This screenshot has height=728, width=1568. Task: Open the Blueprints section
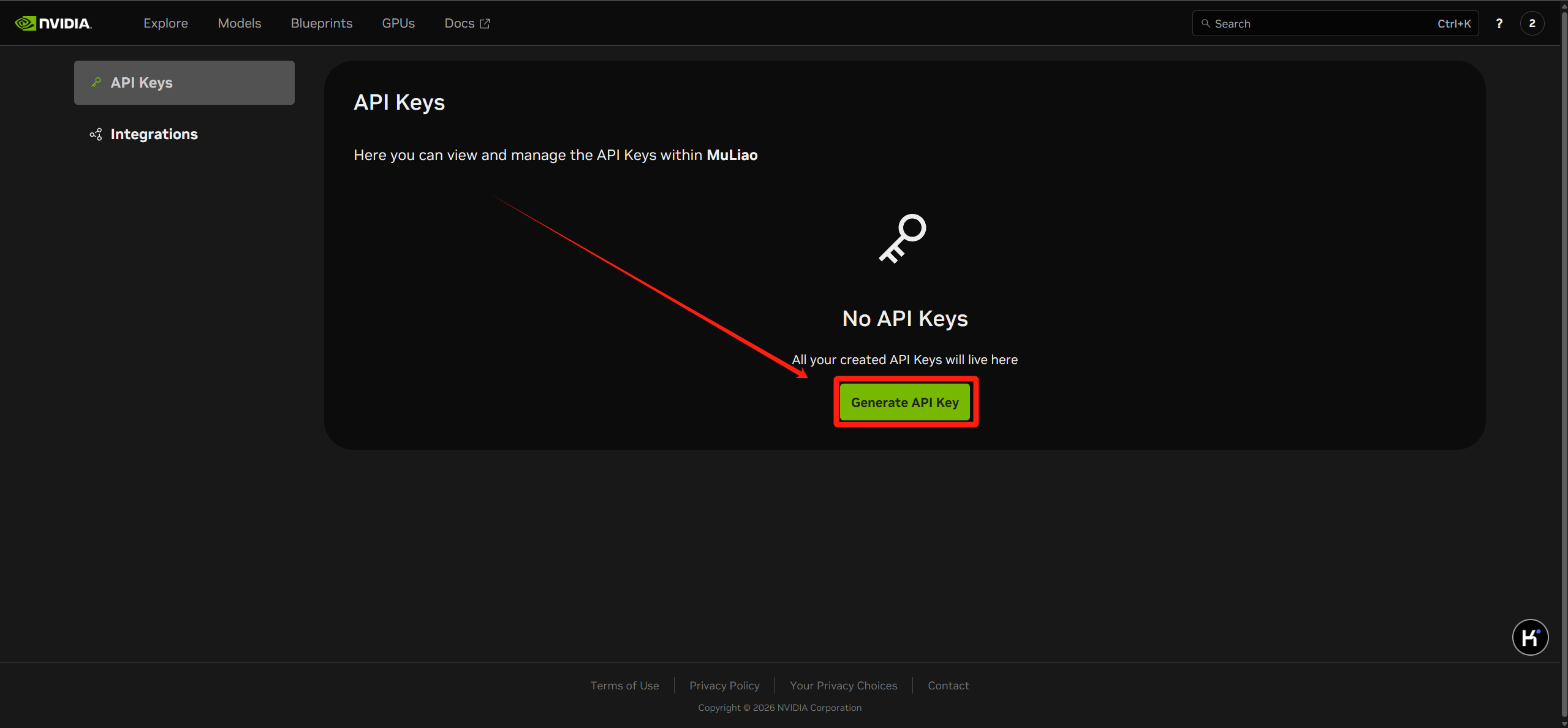(x=321, y=23)
